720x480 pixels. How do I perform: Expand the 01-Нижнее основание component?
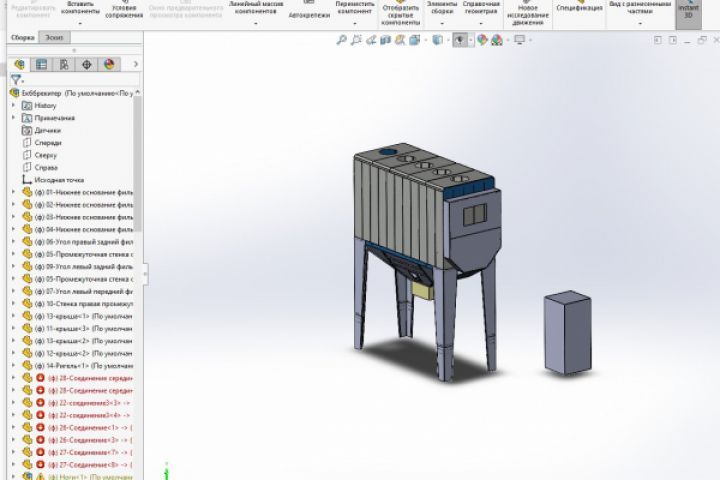pyautogui.click(x=14, y=192)
